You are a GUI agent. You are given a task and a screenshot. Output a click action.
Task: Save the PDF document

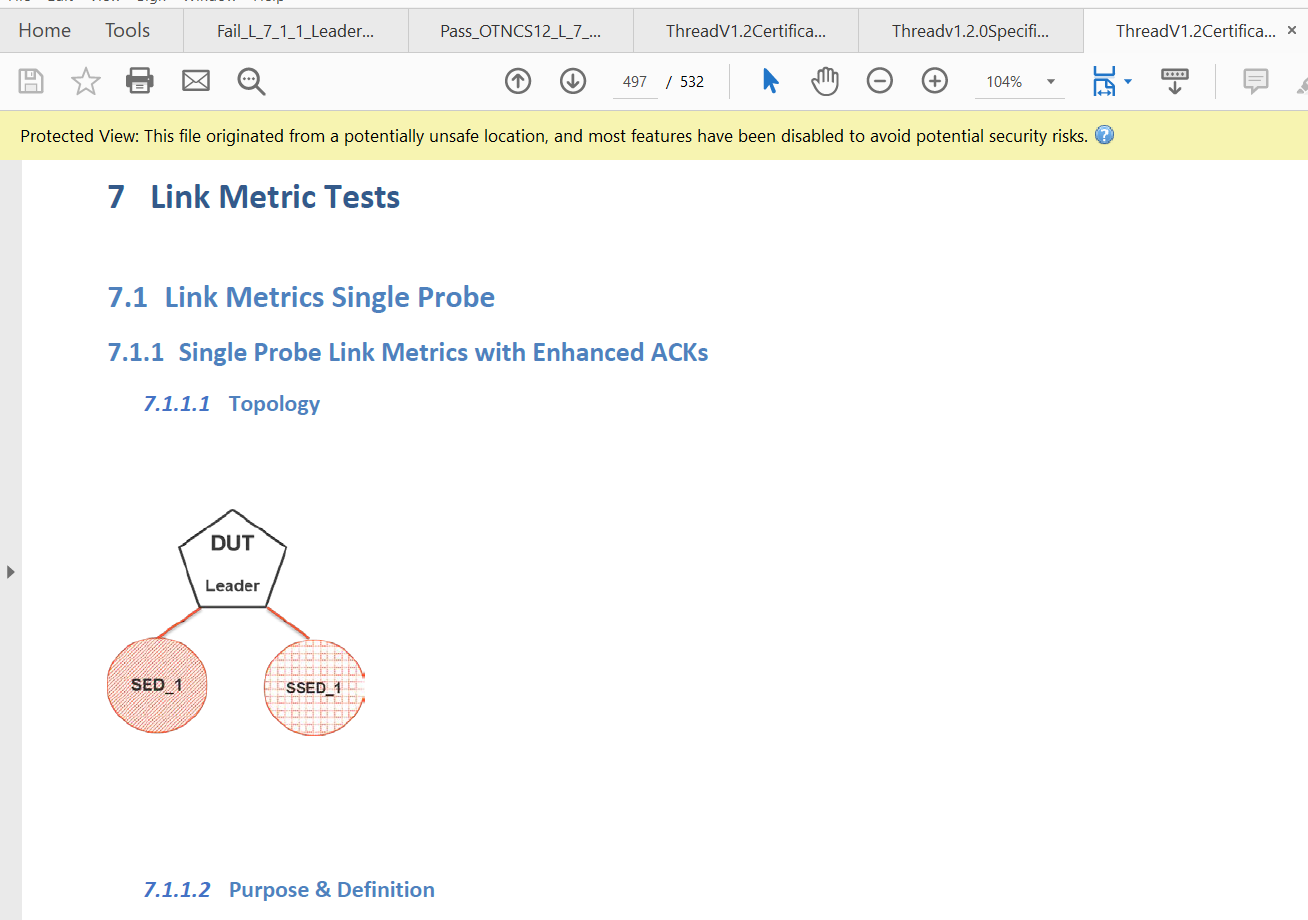click(30, 81)
